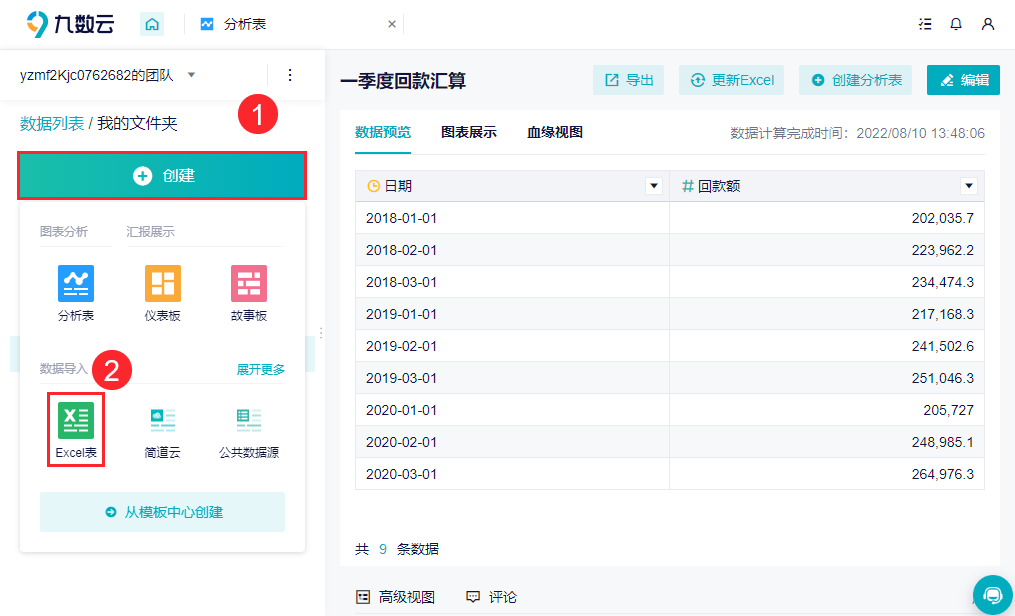
Task: Click the 展开更多 link
Action: [260, 369]
